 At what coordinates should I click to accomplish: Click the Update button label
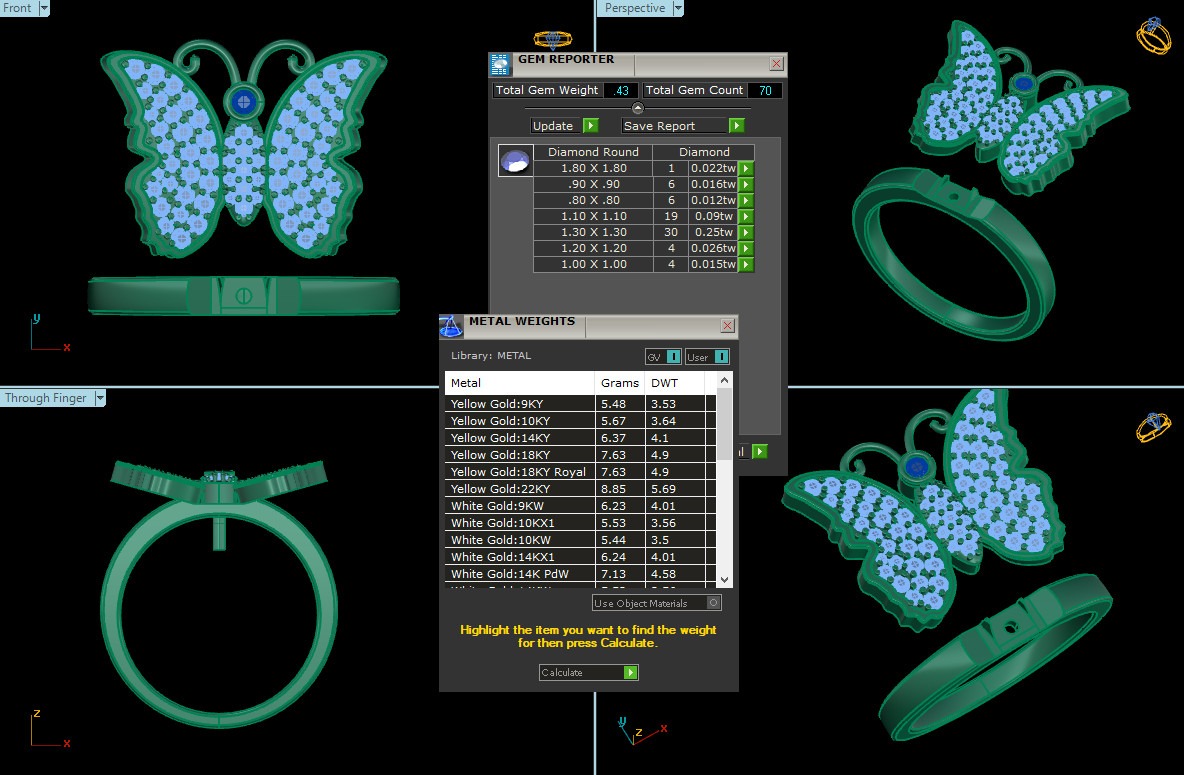click(x=553, y=126)
